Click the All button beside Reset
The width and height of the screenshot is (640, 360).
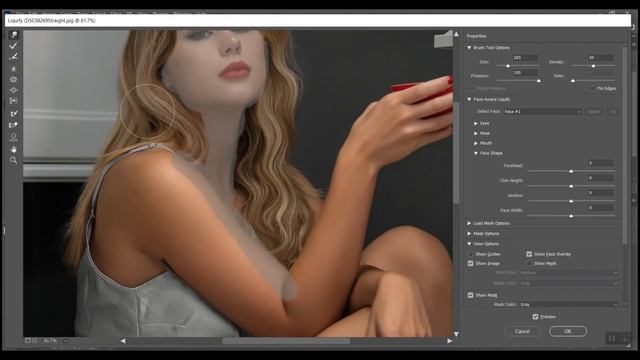click(613, 111)
